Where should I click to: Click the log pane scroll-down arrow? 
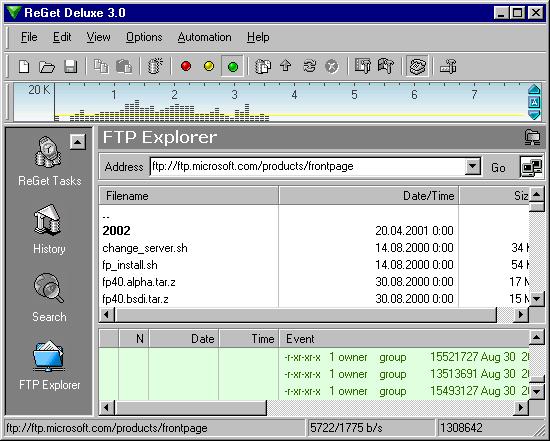tap(537, 391)
